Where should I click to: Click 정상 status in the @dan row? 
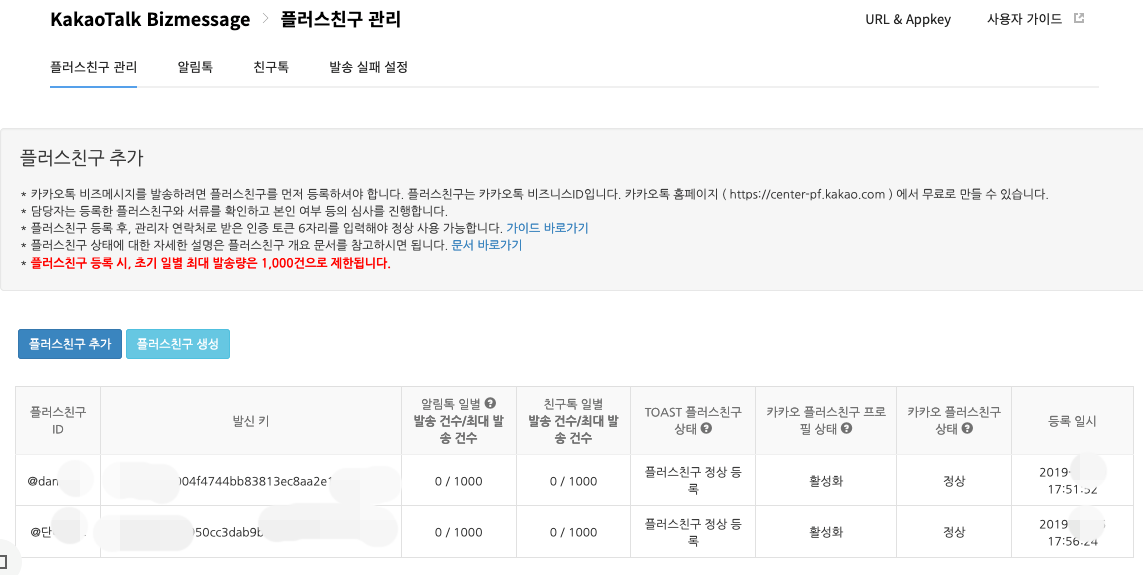[954, 481]
